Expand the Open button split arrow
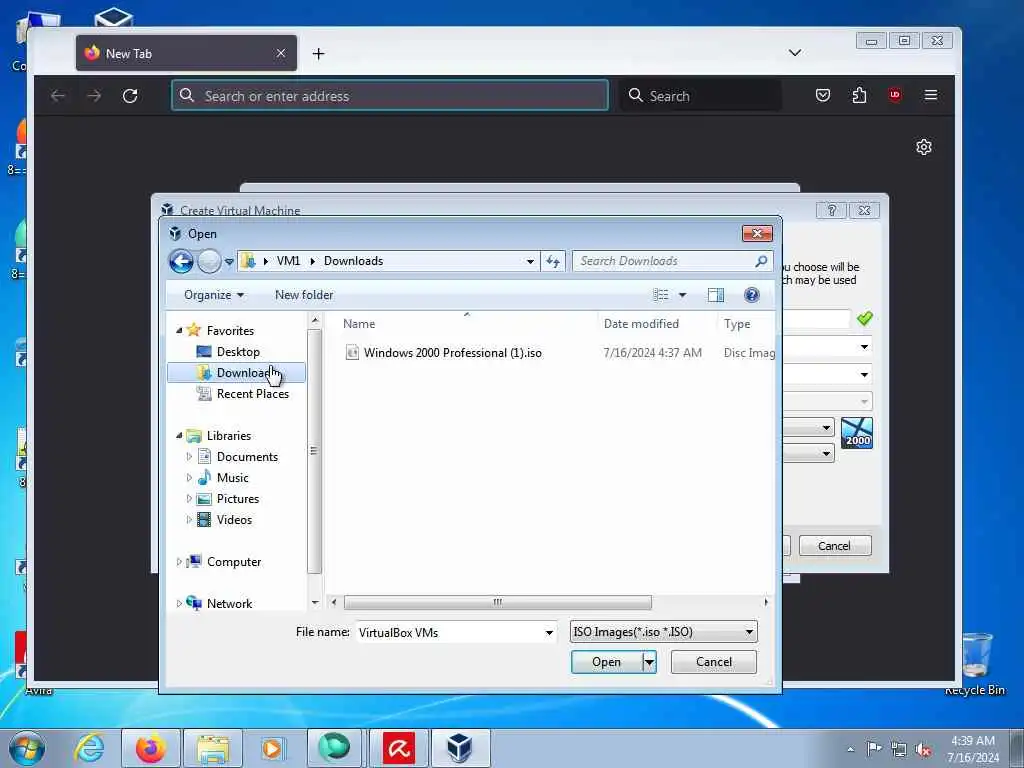 point(649,662)
